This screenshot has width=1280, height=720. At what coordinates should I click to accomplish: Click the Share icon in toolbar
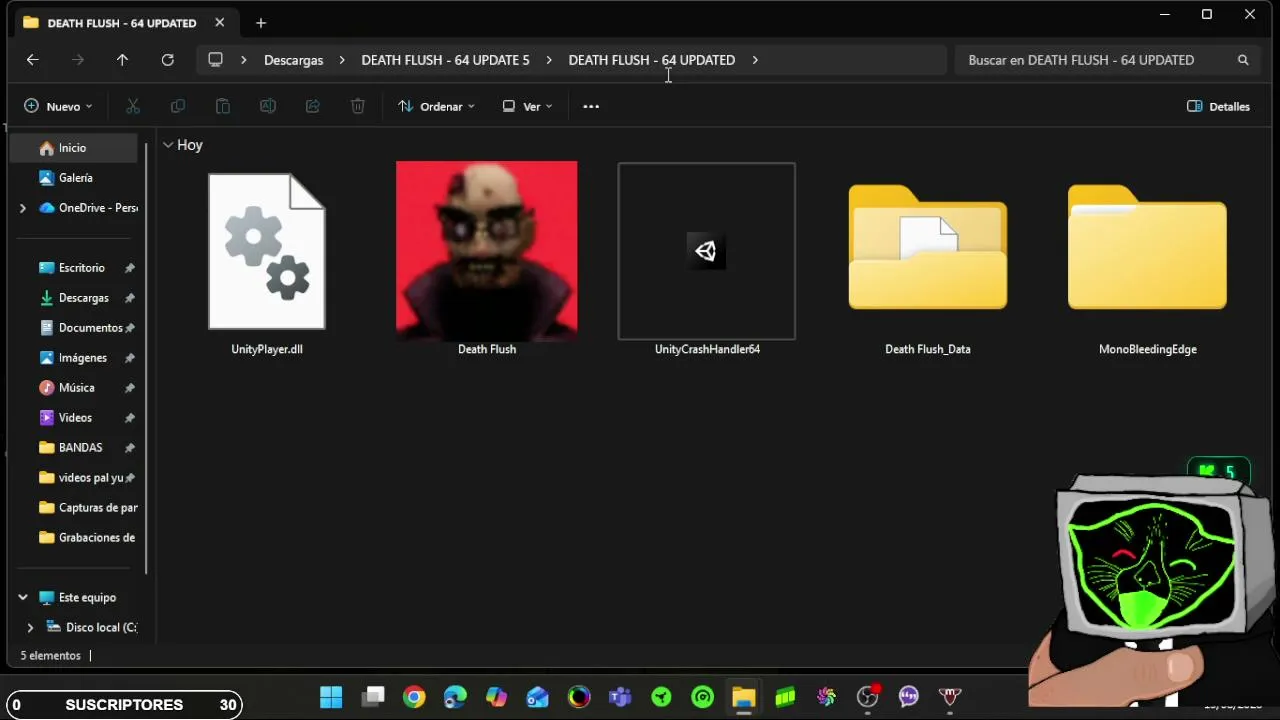[312, 106]
